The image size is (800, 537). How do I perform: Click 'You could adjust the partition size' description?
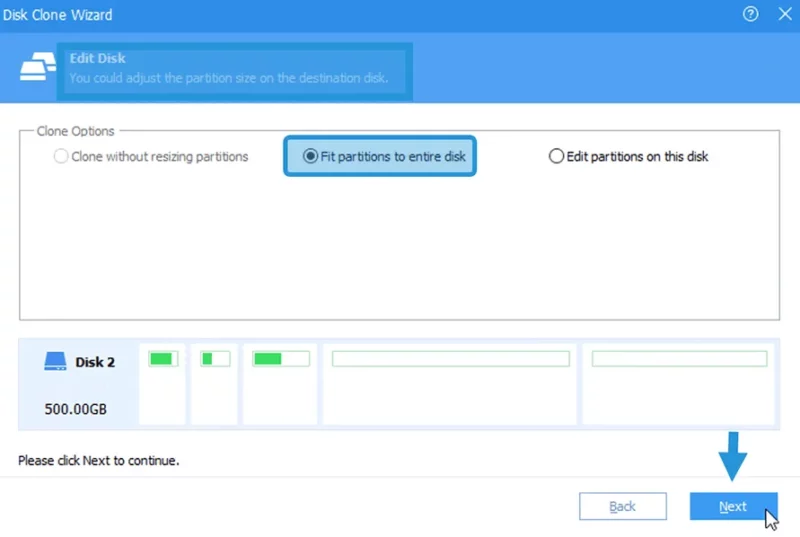229,78
